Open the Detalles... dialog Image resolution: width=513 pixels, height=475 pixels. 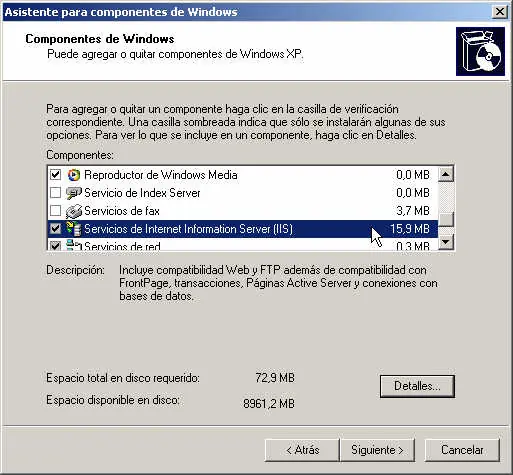pos(417,386)
